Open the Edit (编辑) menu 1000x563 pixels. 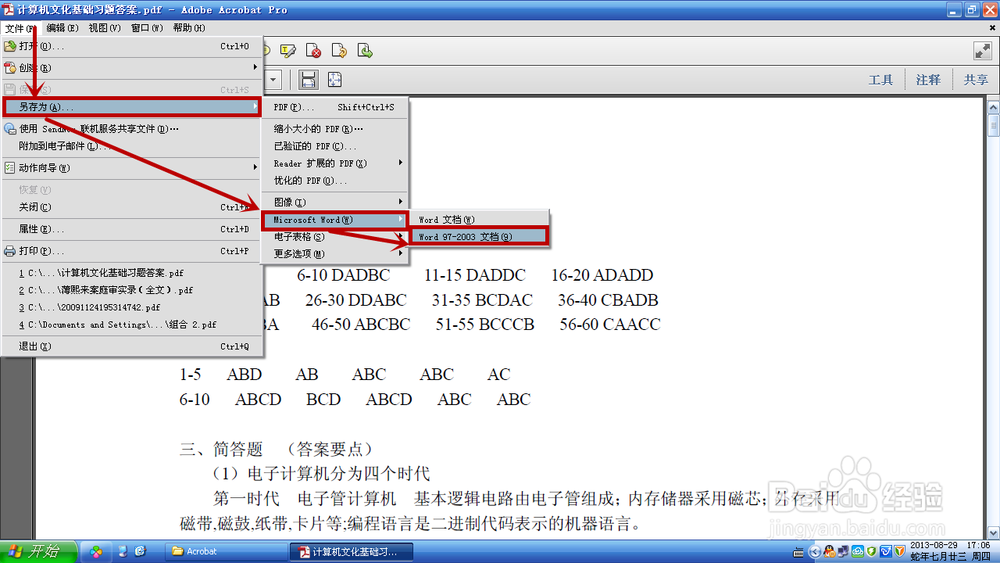[x=62, y=28]
